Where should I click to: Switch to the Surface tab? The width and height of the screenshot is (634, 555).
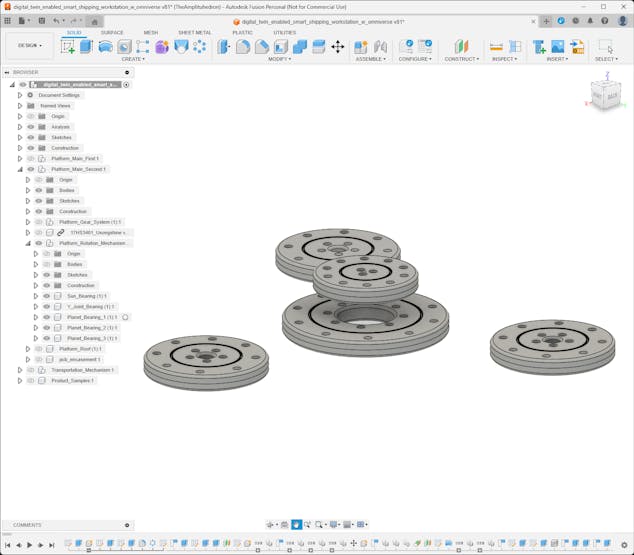point(112,32)
